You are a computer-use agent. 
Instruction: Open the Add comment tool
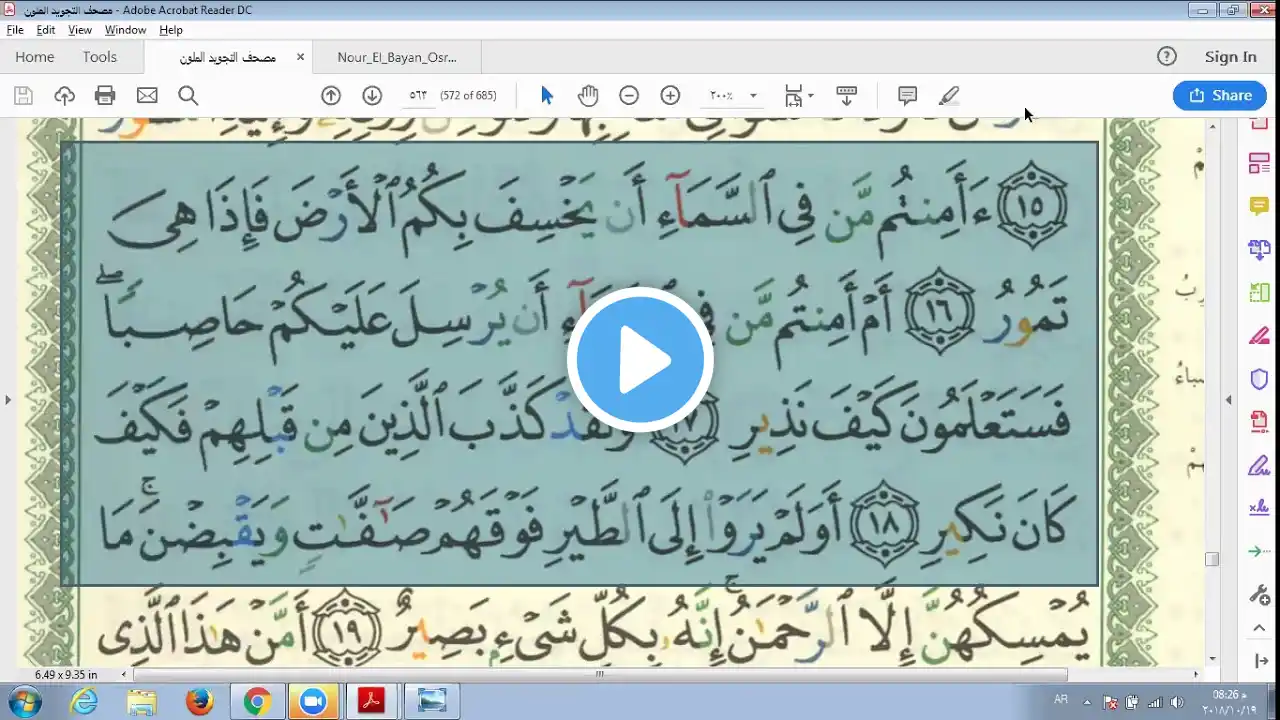(x=907, y=96)
